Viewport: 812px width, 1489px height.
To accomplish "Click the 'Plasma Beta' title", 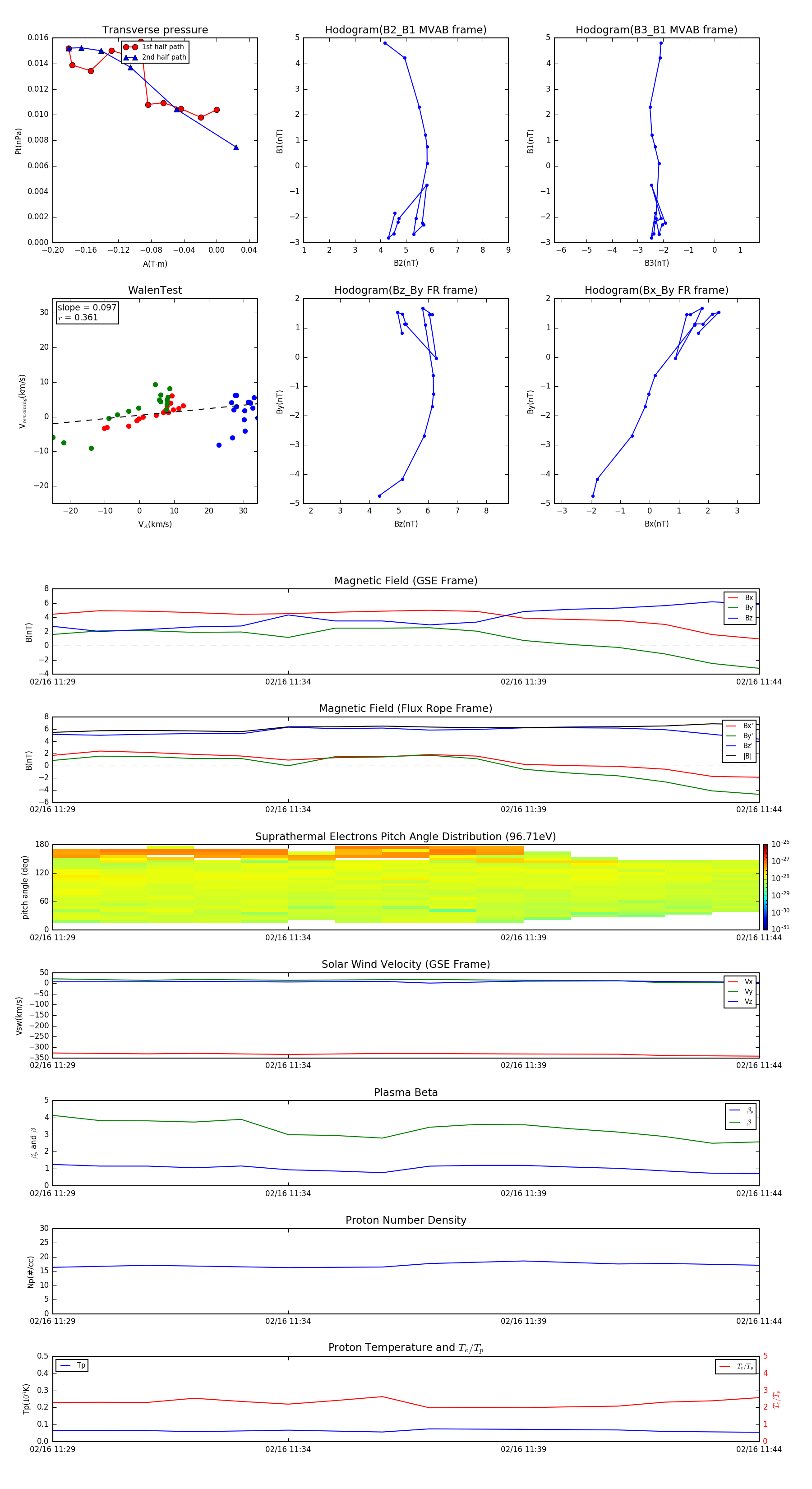I will [406, 1092].
